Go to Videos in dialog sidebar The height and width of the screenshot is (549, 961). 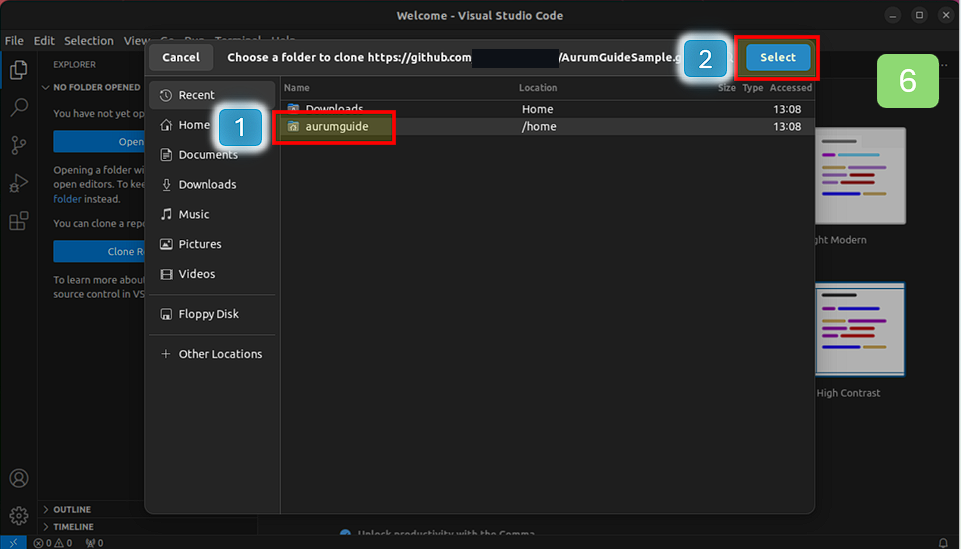(x=212, y=274)
